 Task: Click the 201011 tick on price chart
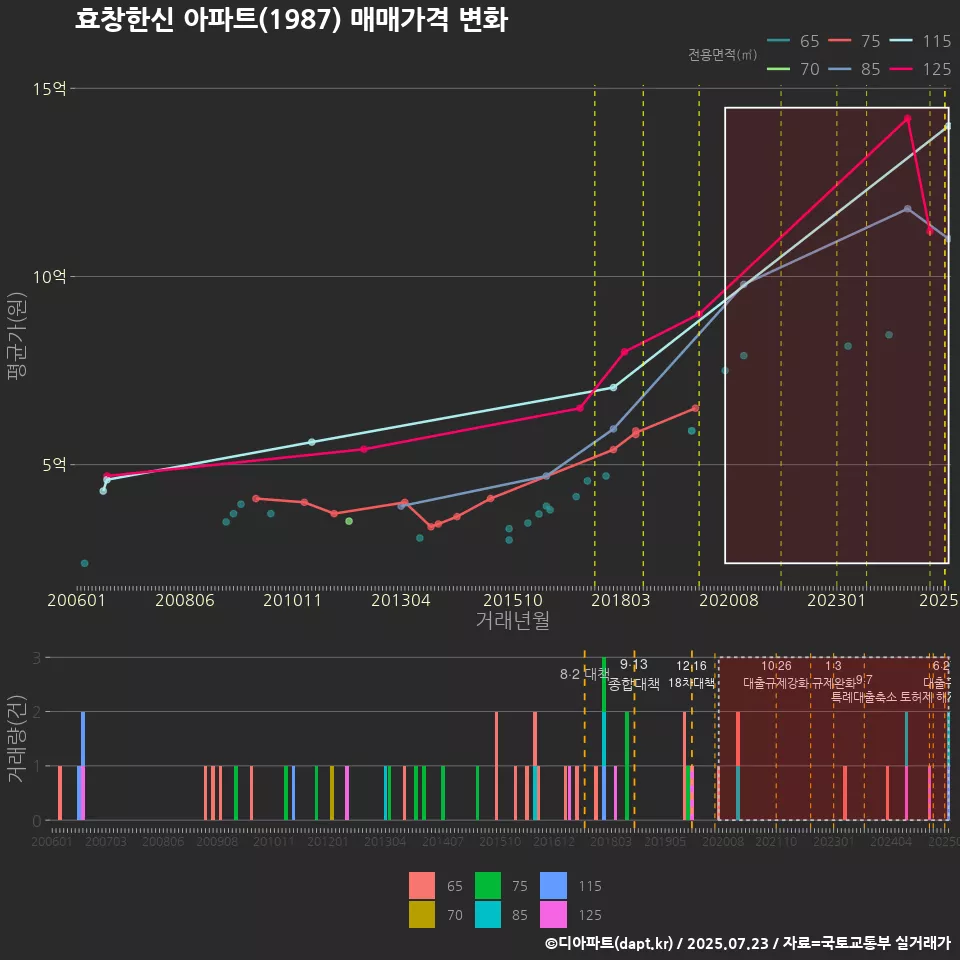point(293,600)
